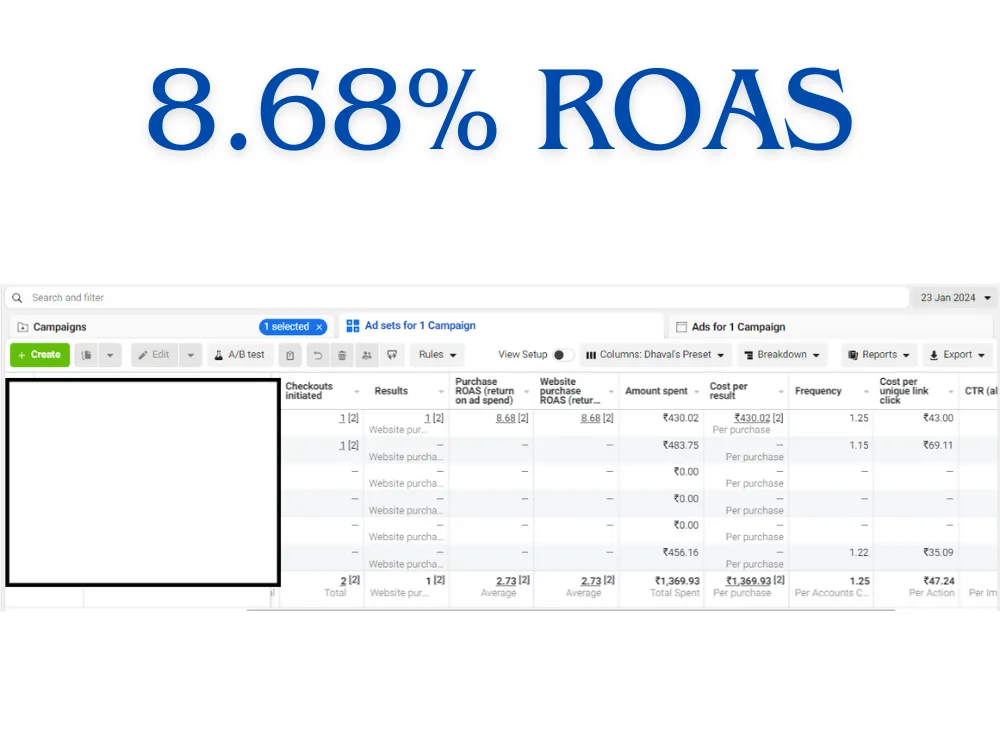This screenshot has height=750, width=1000.
Task: Start an A/B test
Action: [x=239, y=355]
